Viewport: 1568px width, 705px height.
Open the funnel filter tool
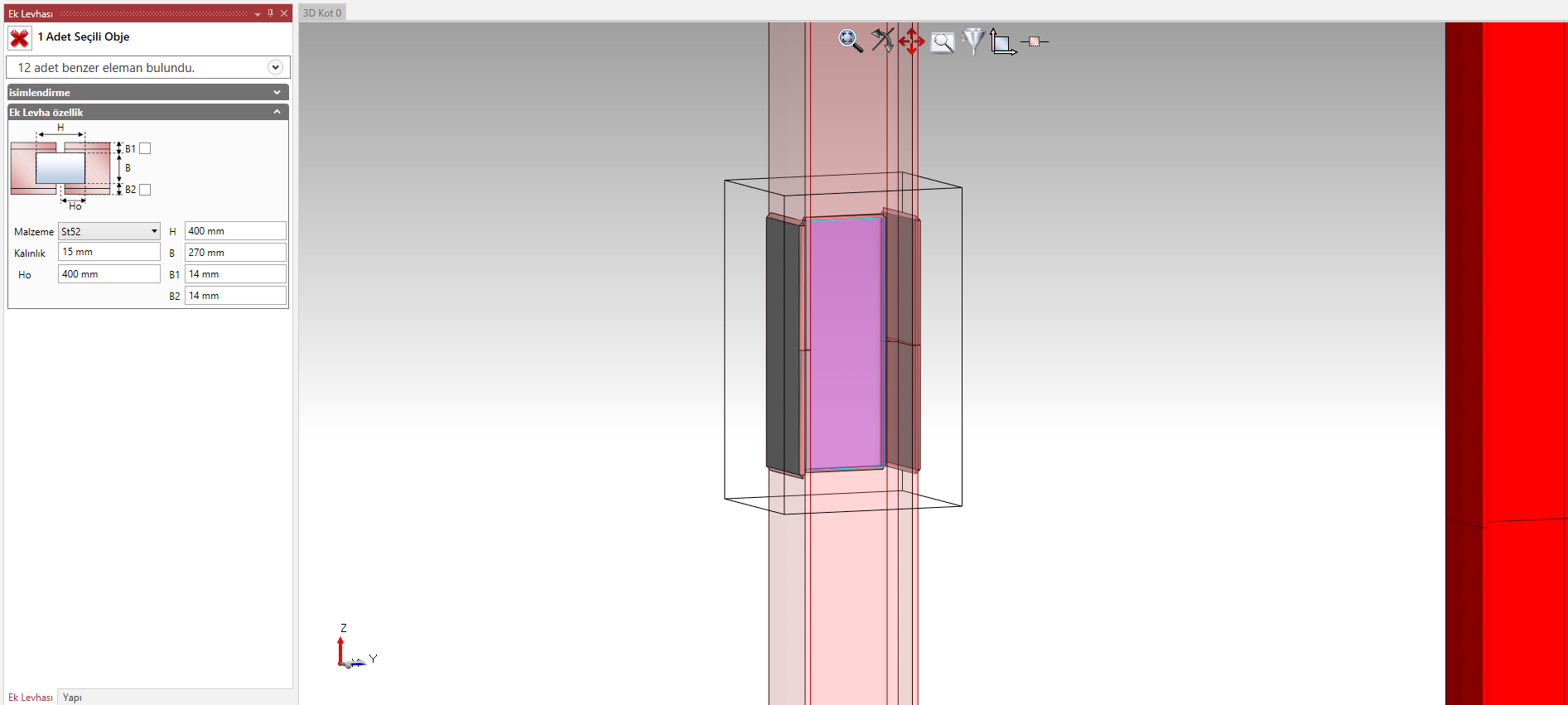973,41
